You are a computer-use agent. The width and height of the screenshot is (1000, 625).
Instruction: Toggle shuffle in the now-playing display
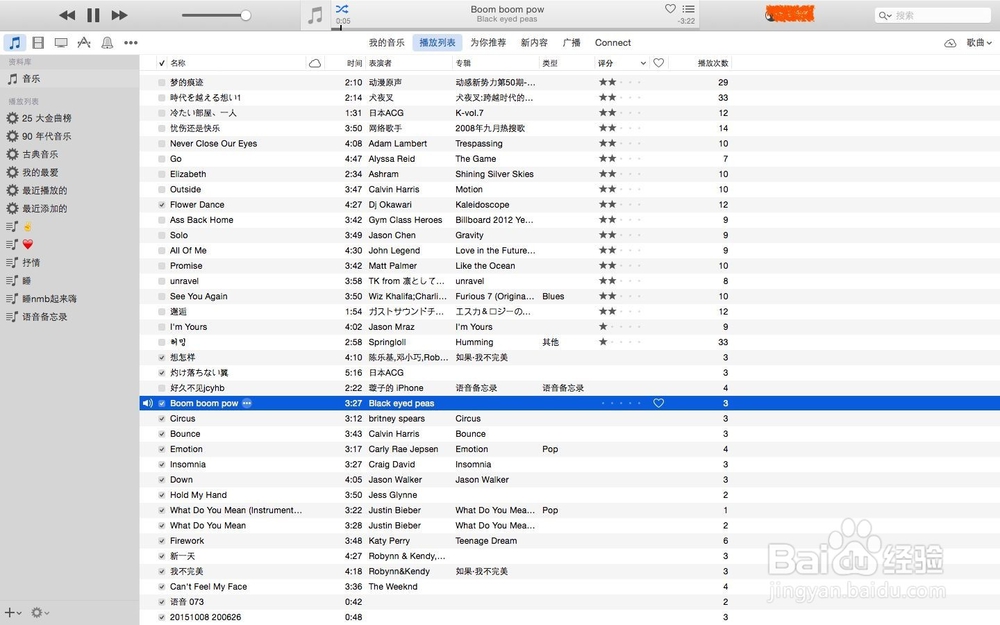click(342, 9)
